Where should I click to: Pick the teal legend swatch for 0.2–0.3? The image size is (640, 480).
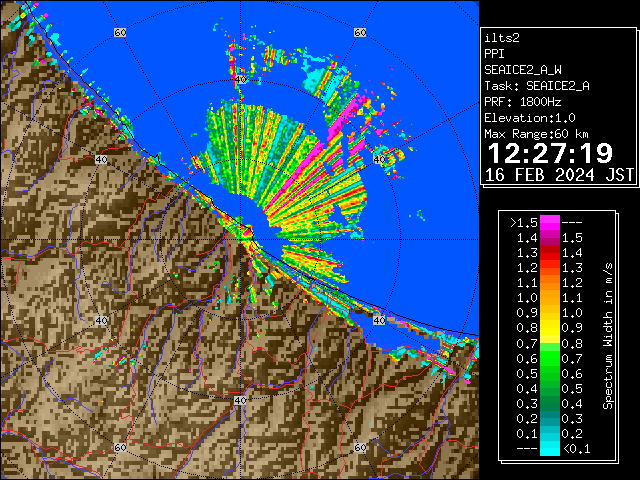[x=550, y=419]
